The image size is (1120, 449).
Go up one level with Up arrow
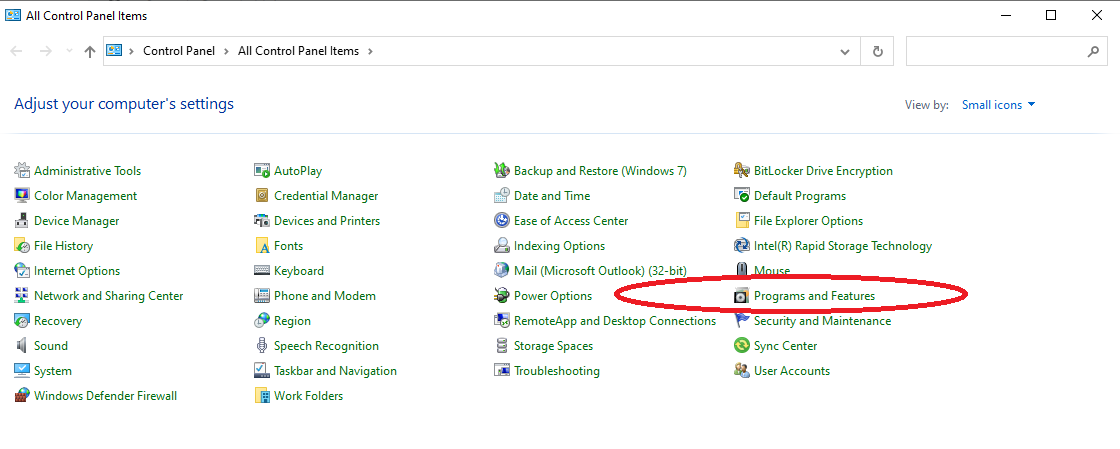pyautogui.click(x=89, y=51)
